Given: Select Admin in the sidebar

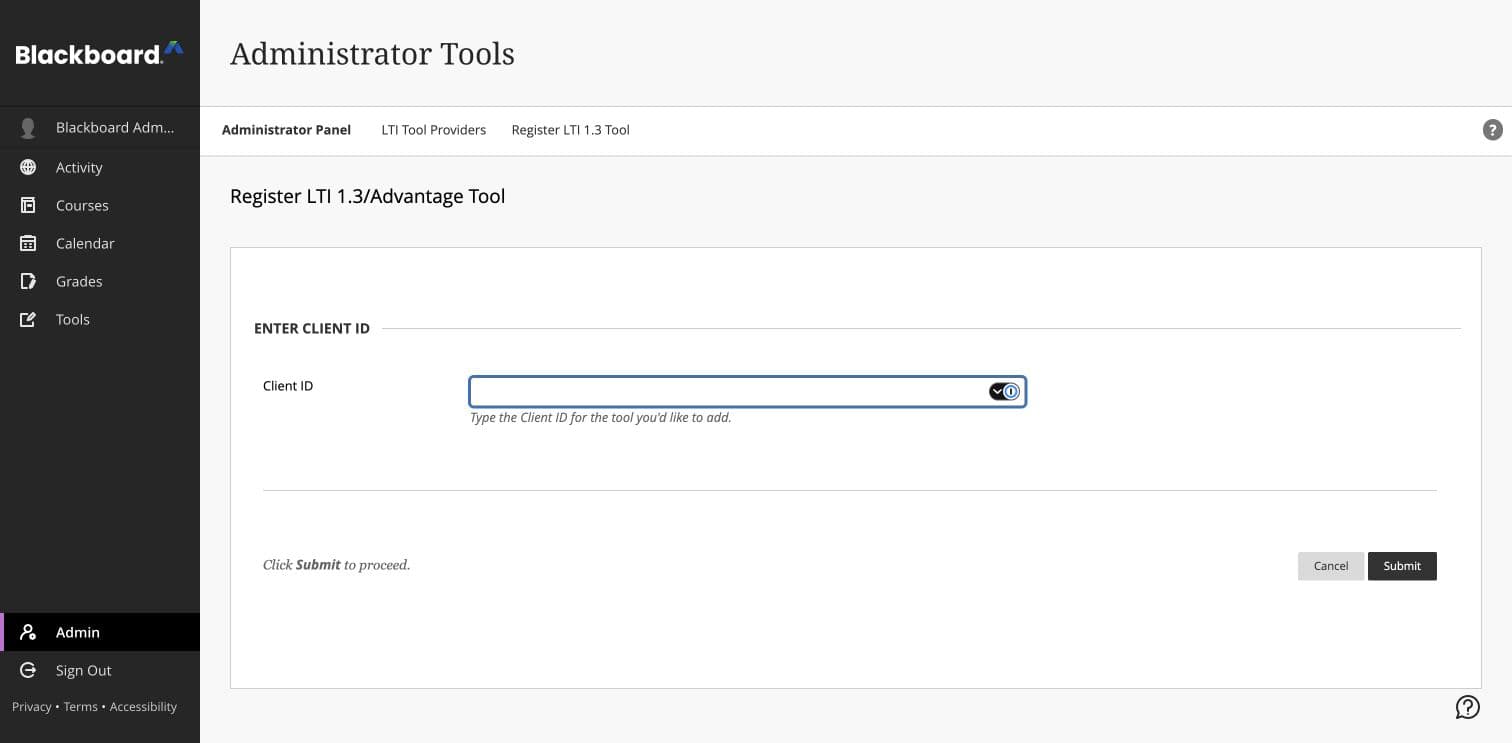Looking at the screenshot, I should click(x=100, y=632).
